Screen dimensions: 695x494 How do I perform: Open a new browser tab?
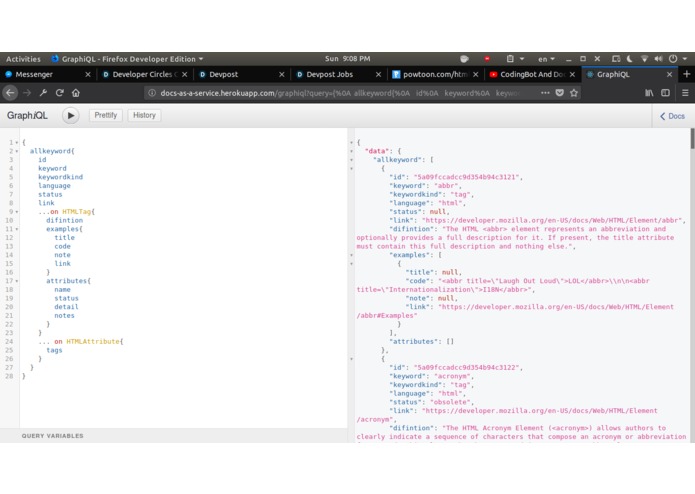(x=687, y=74)
